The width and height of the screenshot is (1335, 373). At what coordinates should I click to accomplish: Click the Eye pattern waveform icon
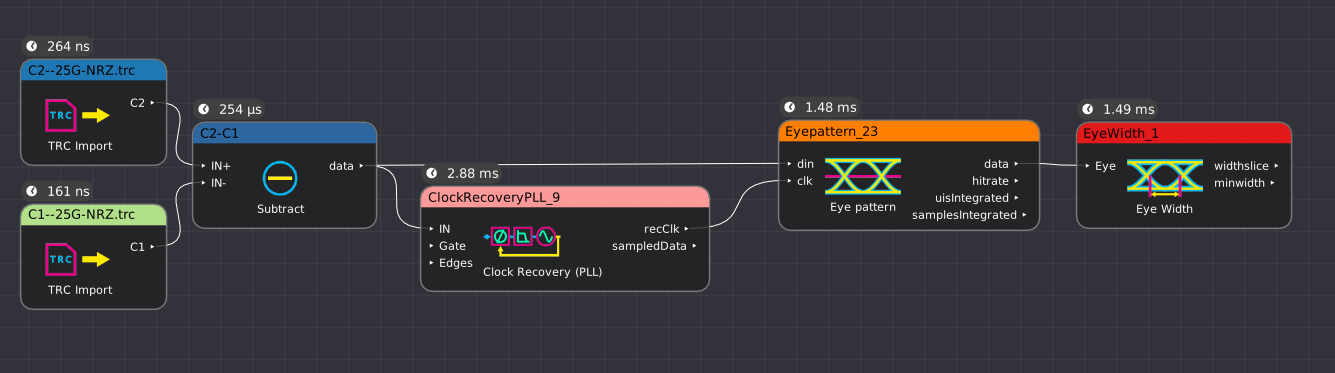[x=863, y=177]
